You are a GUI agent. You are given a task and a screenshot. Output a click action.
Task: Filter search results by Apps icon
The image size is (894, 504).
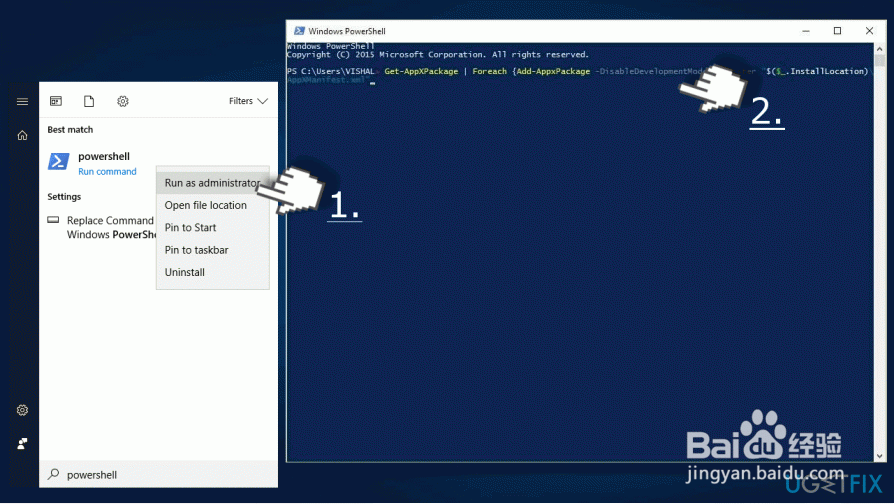56,101
